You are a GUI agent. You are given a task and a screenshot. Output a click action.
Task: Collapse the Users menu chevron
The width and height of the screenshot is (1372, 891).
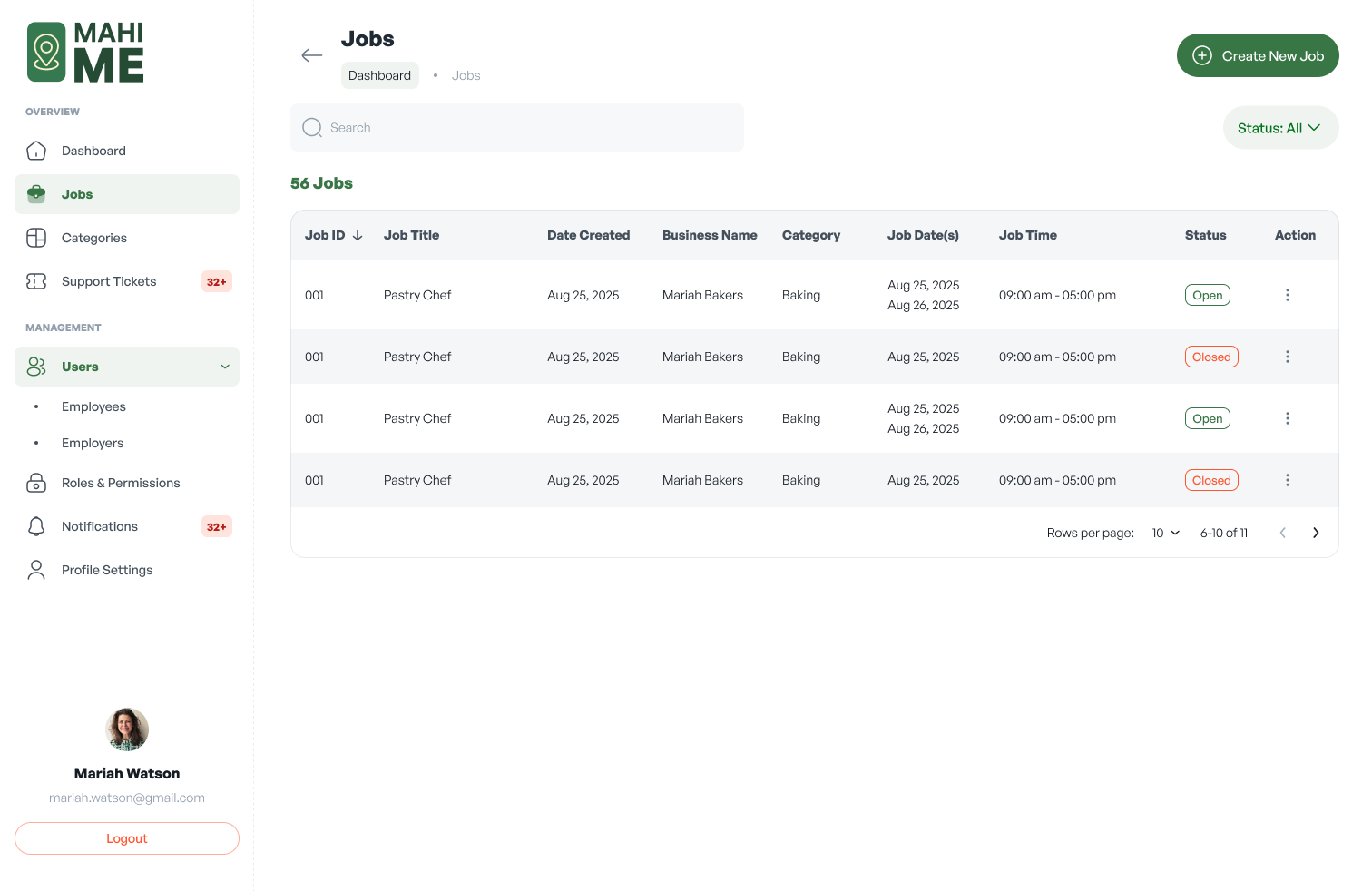[x=225, y=367]
